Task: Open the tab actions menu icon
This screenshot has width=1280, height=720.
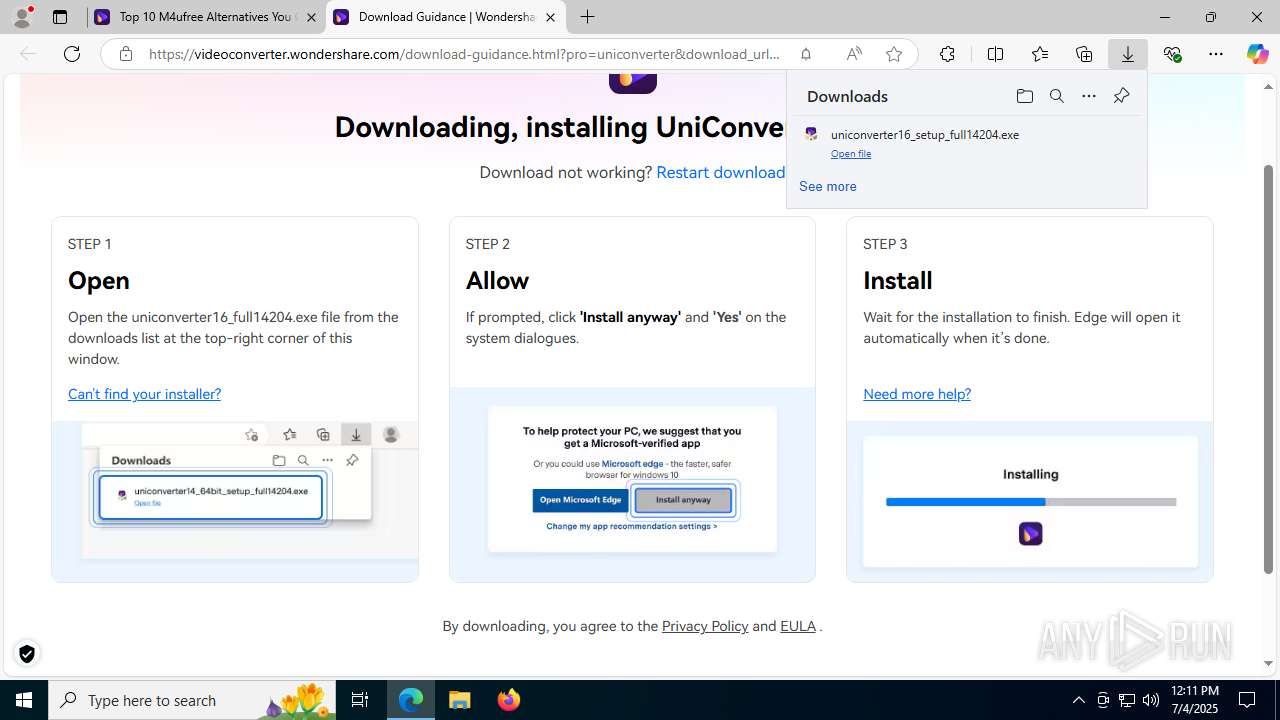Action: tap(60, 17)
